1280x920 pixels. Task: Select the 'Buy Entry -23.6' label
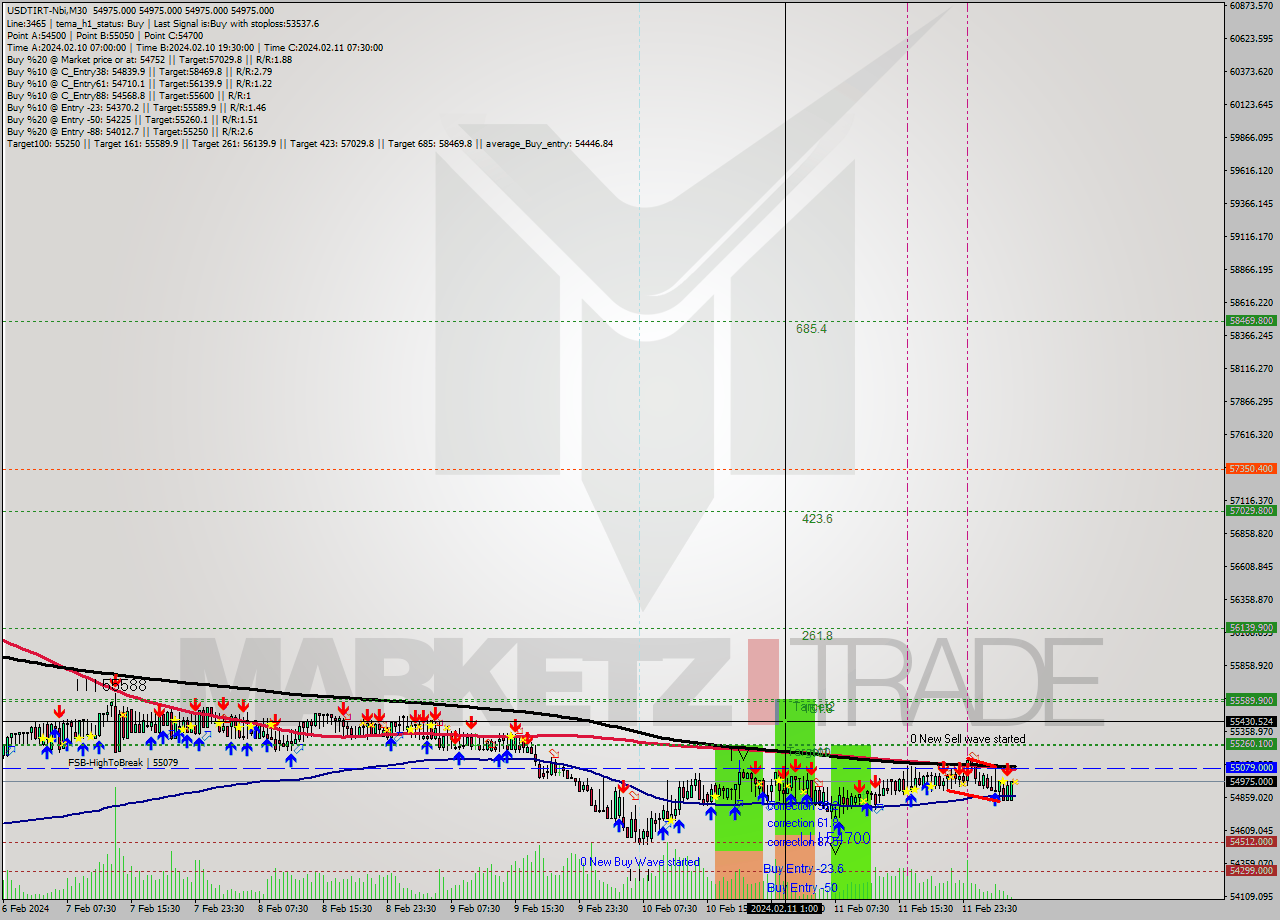(803, 869)
